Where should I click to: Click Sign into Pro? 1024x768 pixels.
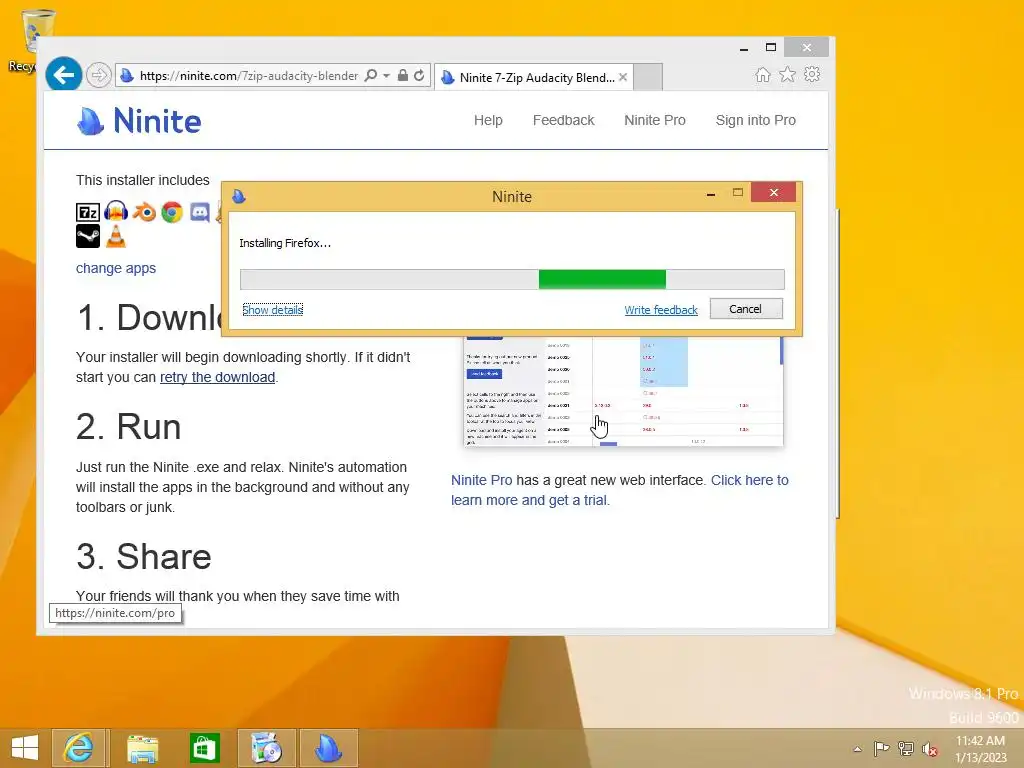756,120
